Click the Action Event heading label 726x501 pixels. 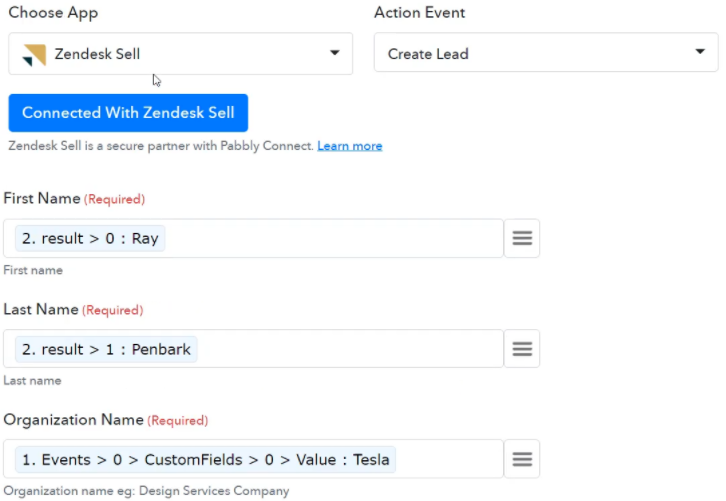point(419,13)
